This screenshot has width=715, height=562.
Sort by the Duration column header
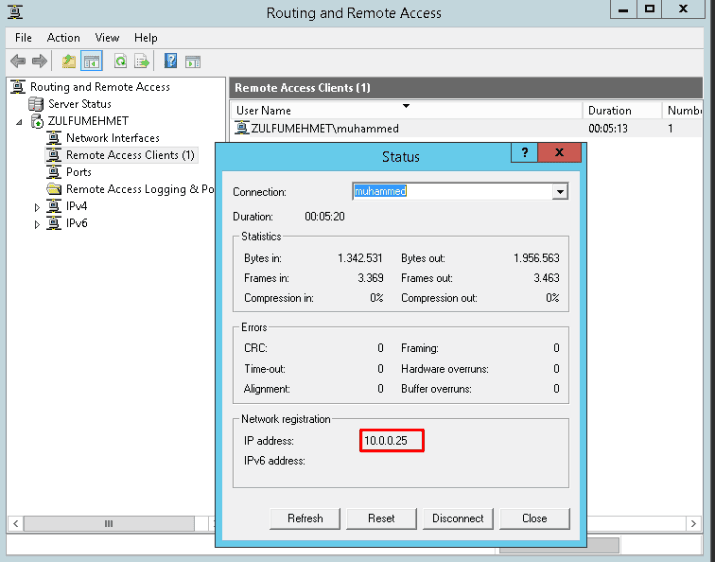622,110
